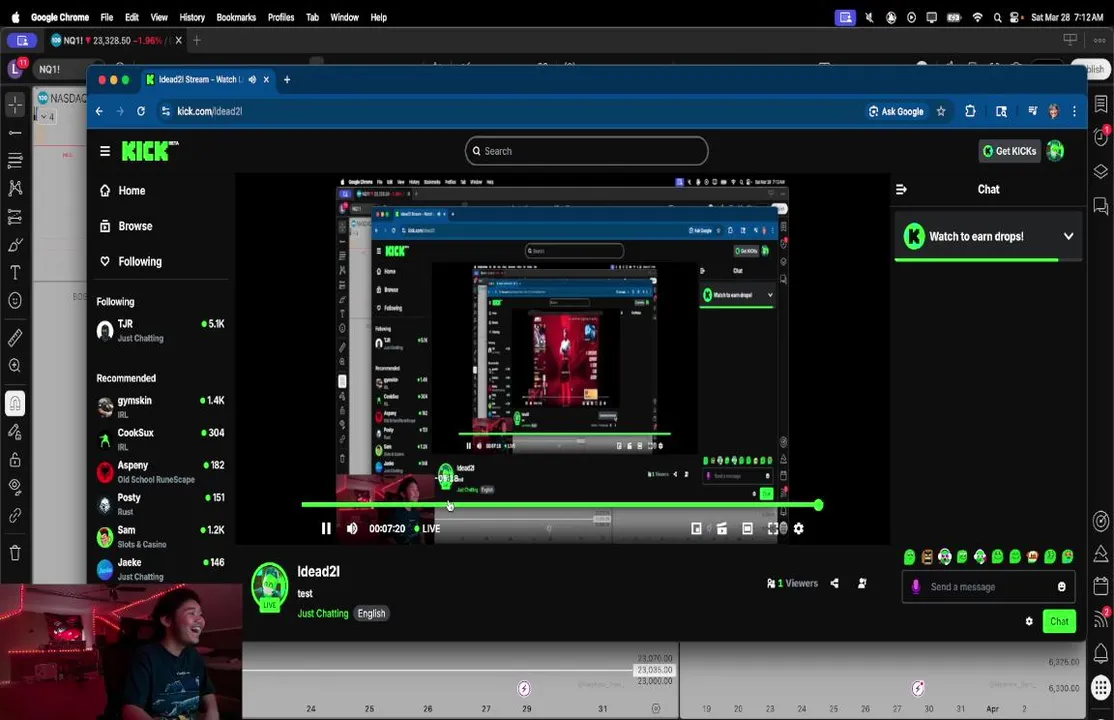The image size is (1114, 720).
Task: Open the Kick hamburger sidebar menu
Action: pos(105,151)
